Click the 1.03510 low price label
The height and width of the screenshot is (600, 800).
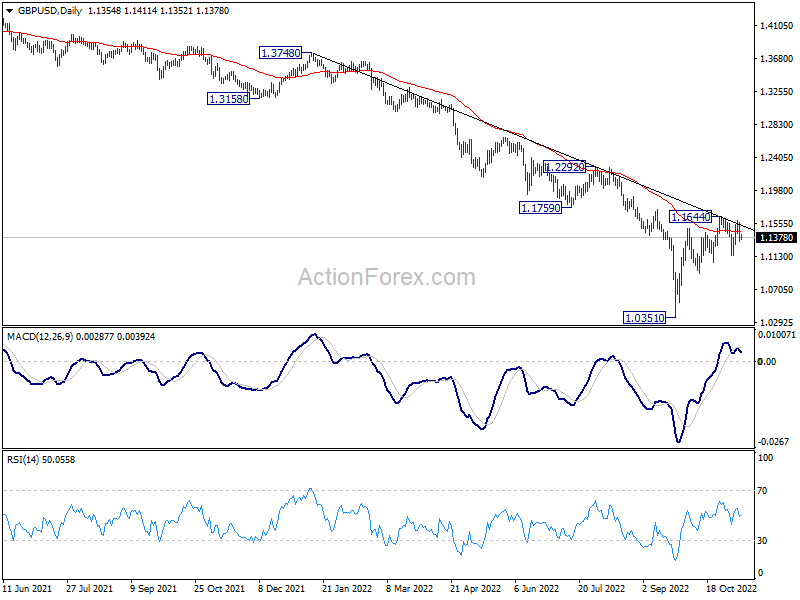click(646, 316)
